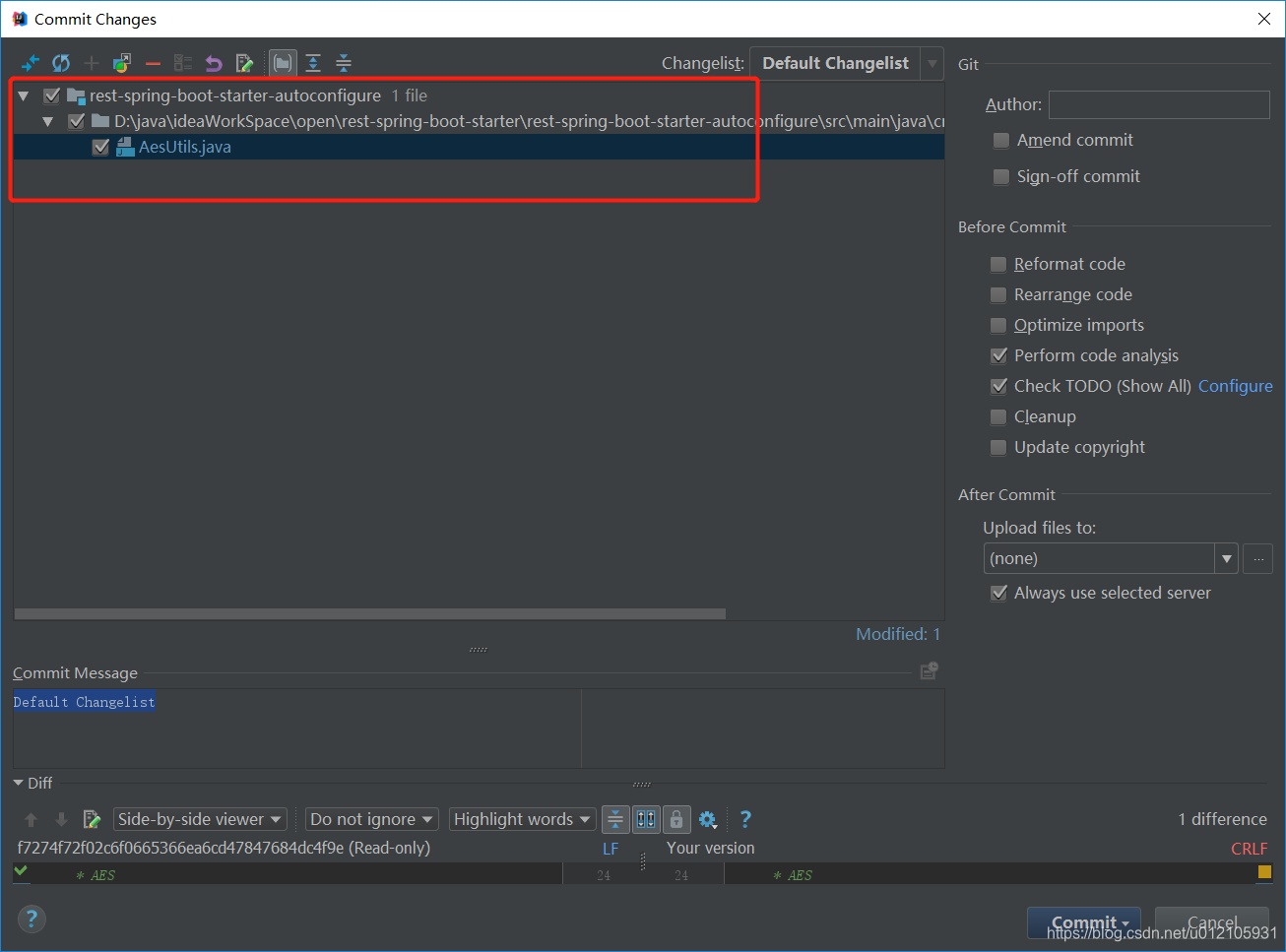The height and width of the screenshot is (952, 1286).
Task: Click the Author input field
Action: pos(1159,104)
